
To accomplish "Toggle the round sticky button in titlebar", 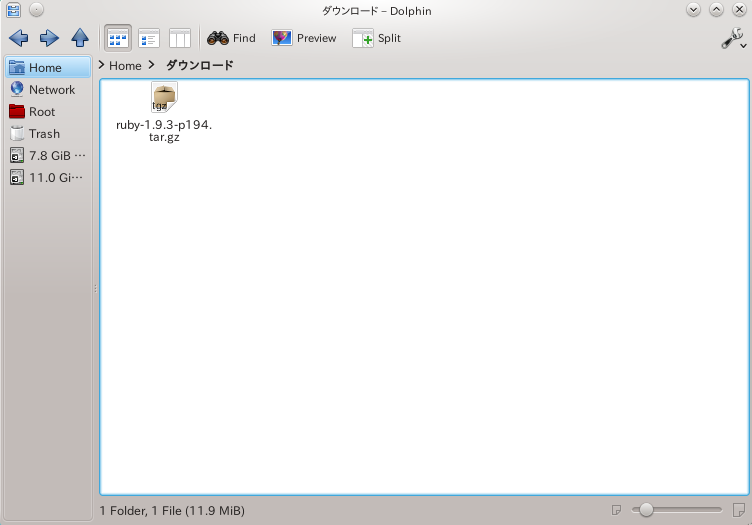I will (36, 10).
